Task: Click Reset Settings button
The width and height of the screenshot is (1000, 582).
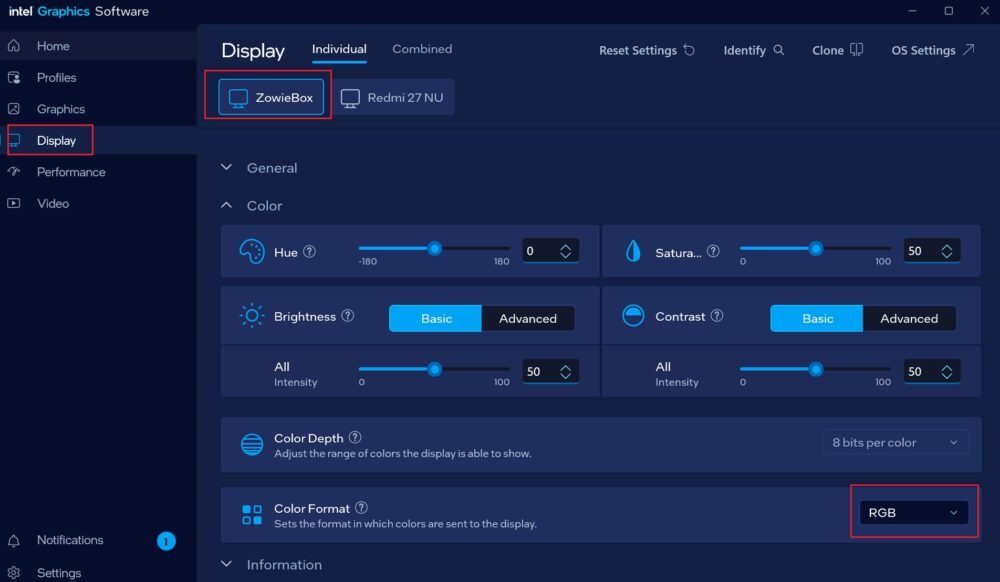Action: (646, 50)
